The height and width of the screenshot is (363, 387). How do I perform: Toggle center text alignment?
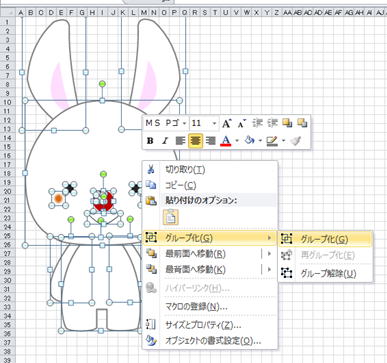[x=195, y=141]
